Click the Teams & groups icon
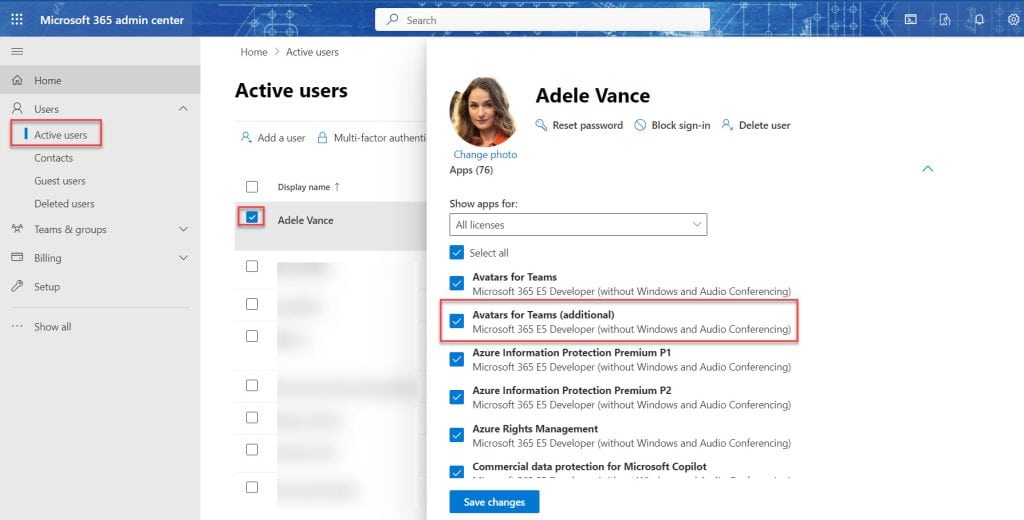Viewport: 1024px width, 520px height. tap(18, 229)
